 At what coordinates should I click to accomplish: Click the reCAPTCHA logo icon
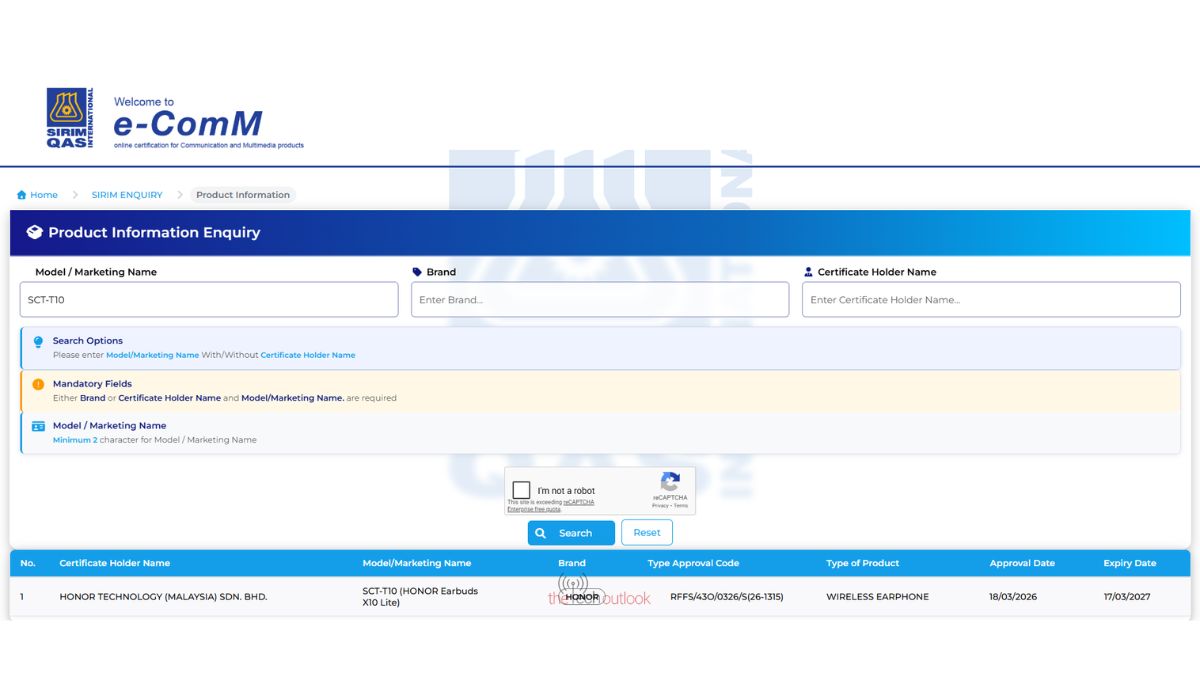(670, 482)
